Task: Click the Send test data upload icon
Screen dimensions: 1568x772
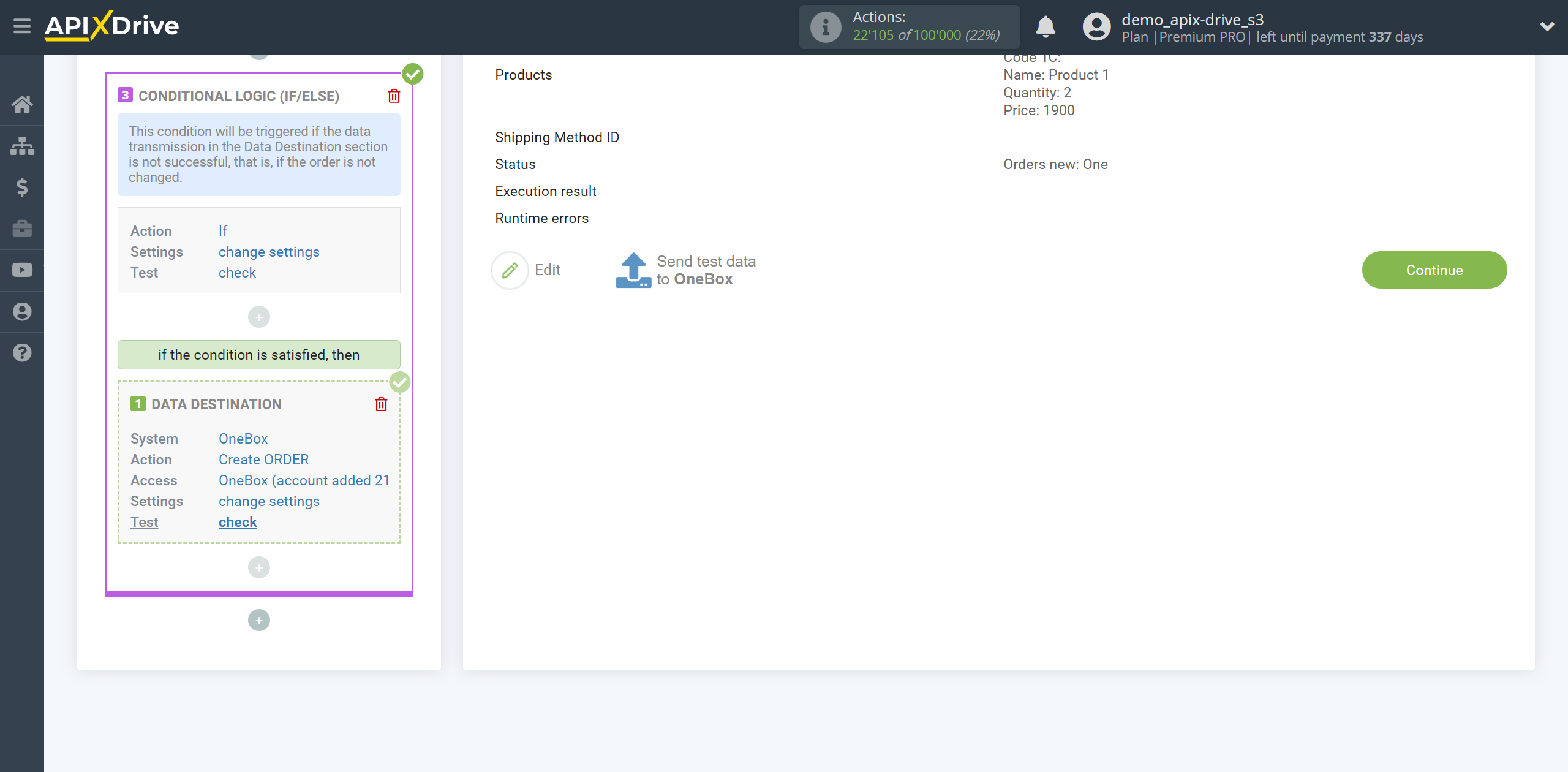Action: tap(633, 270)
